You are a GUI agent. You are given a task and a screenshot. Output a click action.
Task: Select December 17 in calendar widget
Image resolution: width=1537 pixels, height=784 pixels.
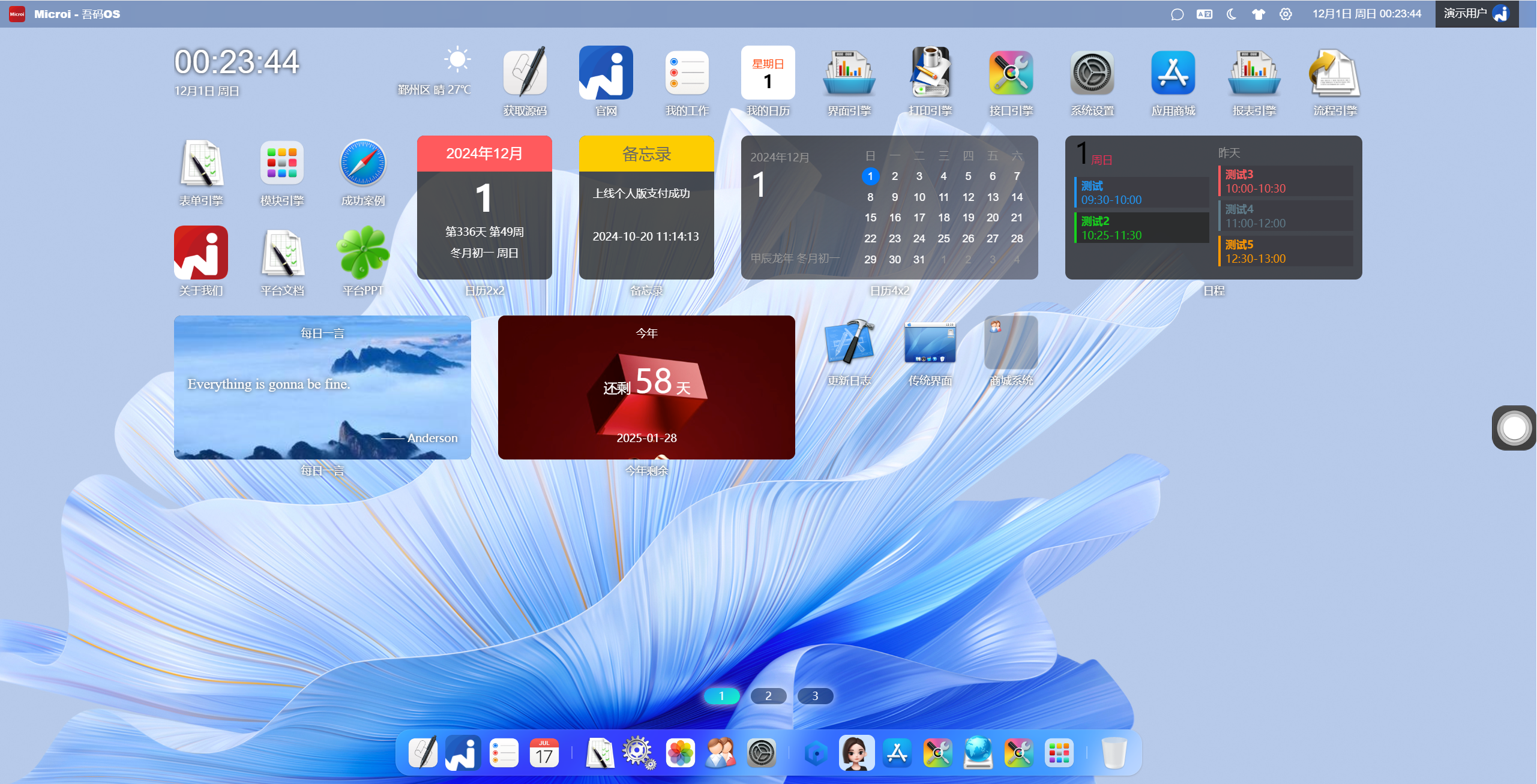coord(919,218)
